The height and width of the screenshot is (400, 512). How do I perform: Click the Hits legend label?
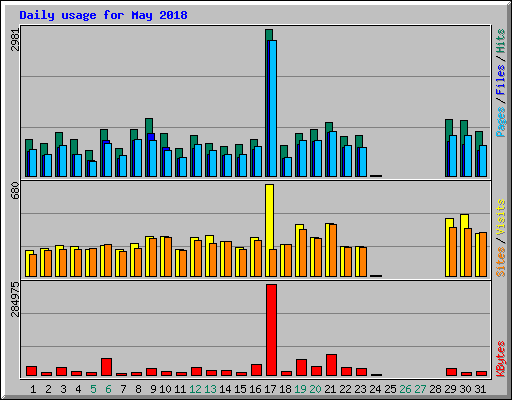pyautogui.click(x=501, y=41)
